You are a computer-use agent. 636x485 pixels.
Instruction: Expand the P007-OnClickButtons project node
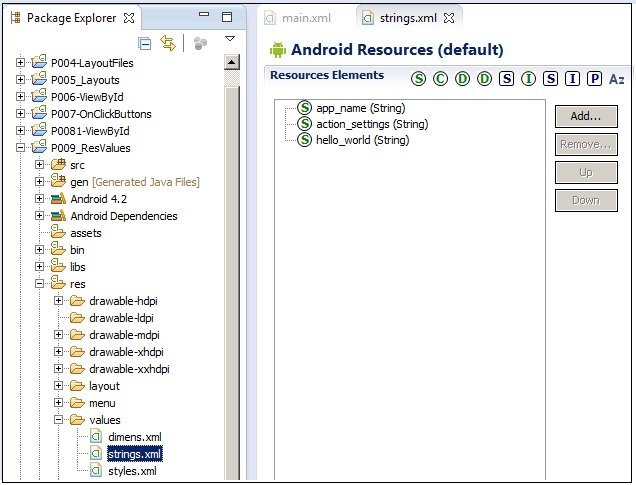(x=20, y=114)
